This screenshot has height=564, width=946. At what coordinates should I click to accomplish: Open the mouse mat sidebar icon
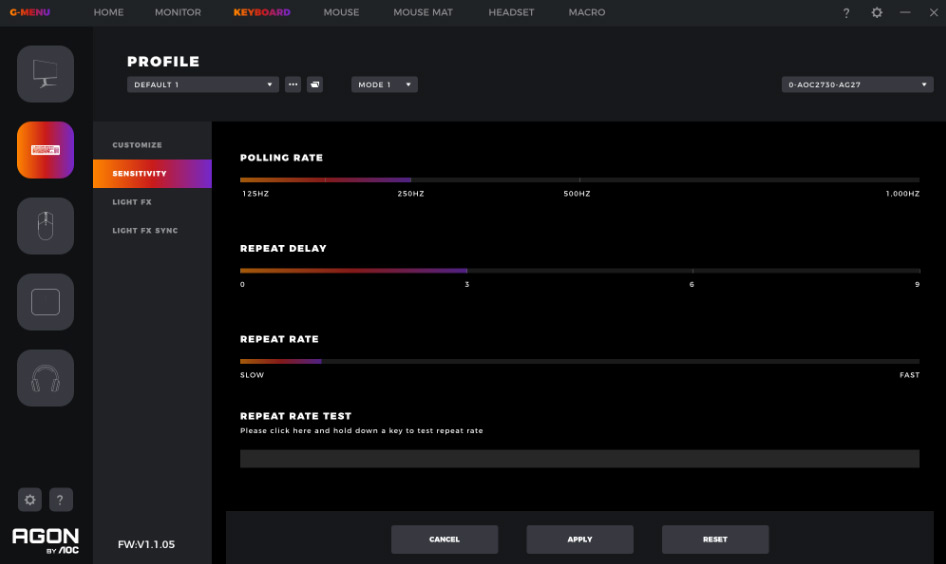pyautogui.click(x=45, y=302)
